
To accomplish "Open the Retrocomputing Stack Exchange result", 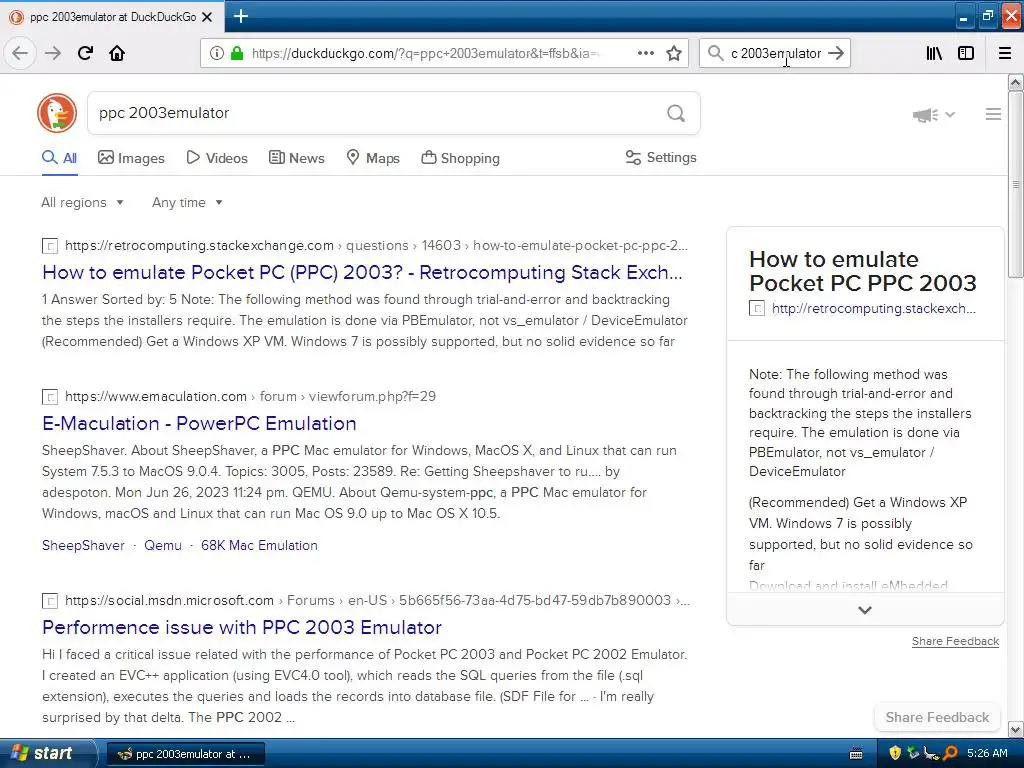I will point(362,272).
